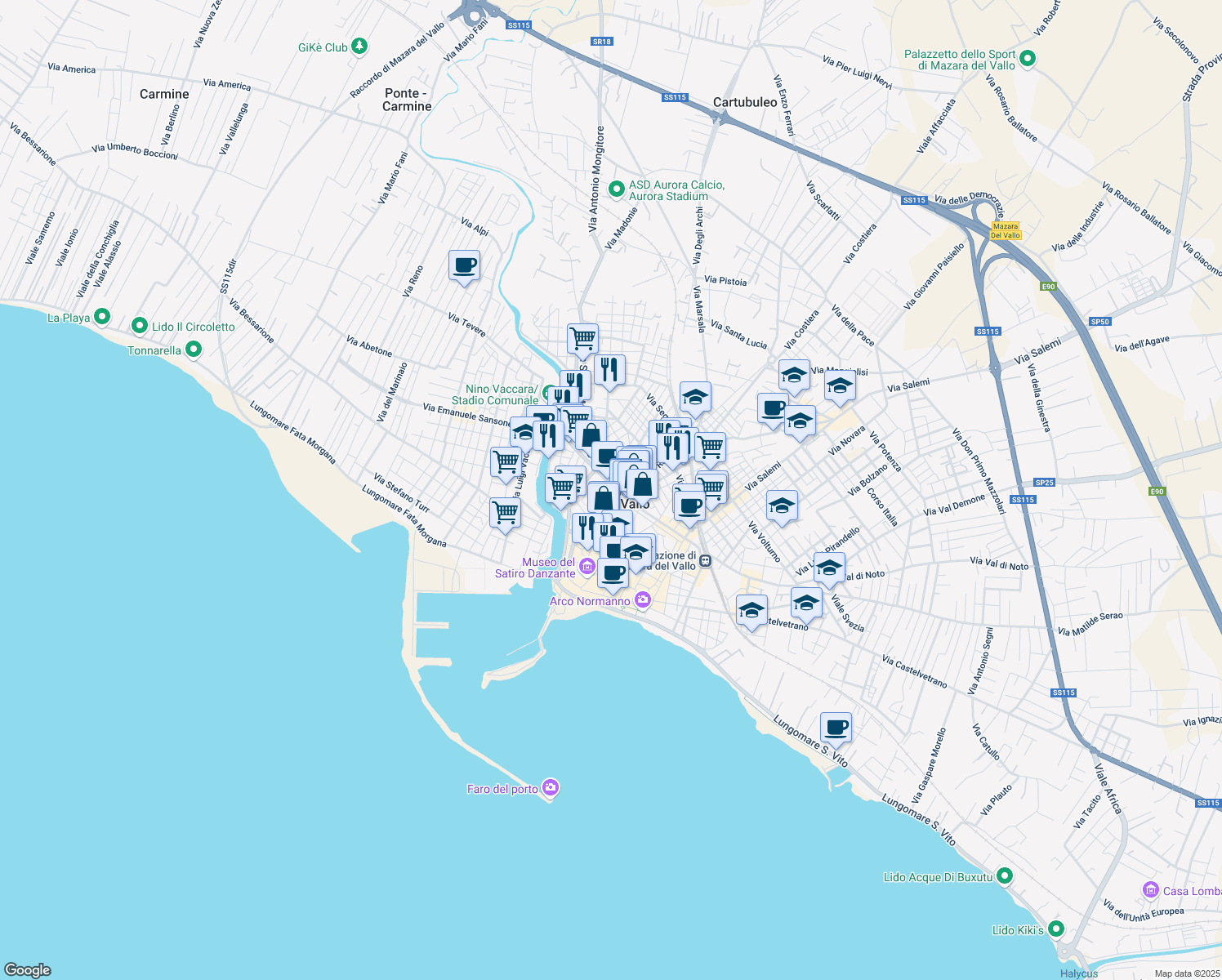Screen dimensions: 1222x980
Task: Open the La Playa beach marker
Action: point(102,316)
